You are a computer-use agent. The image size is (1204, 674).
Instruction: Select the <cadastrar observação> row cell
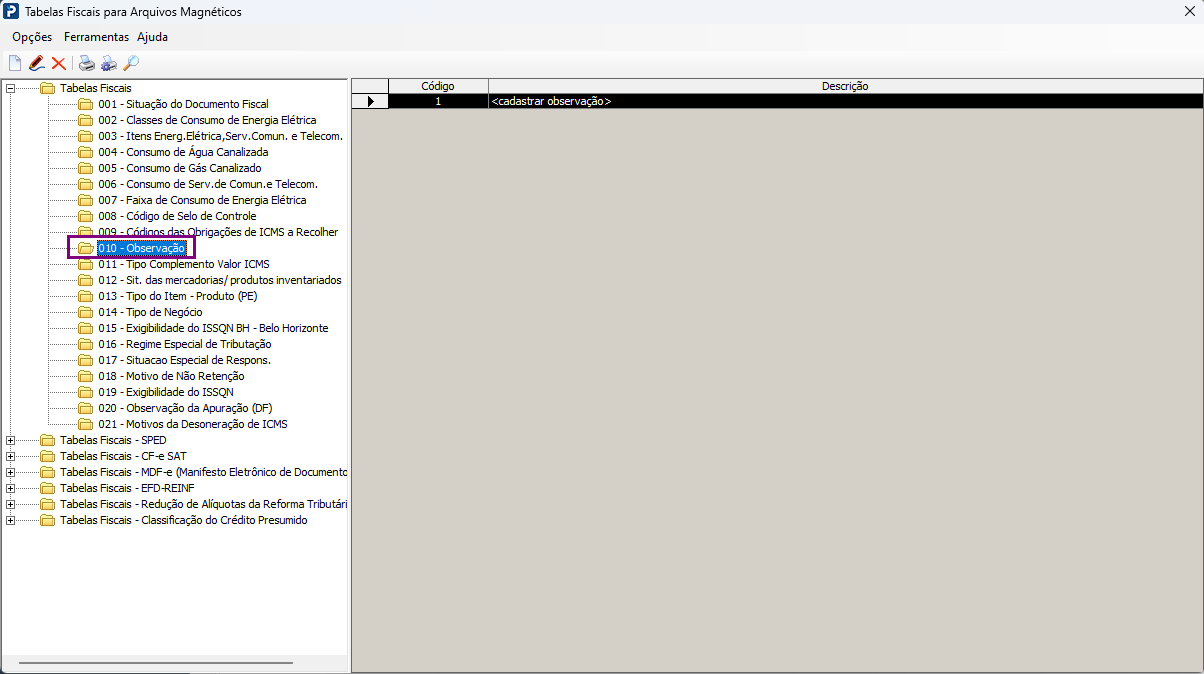(x=845, y=101)
